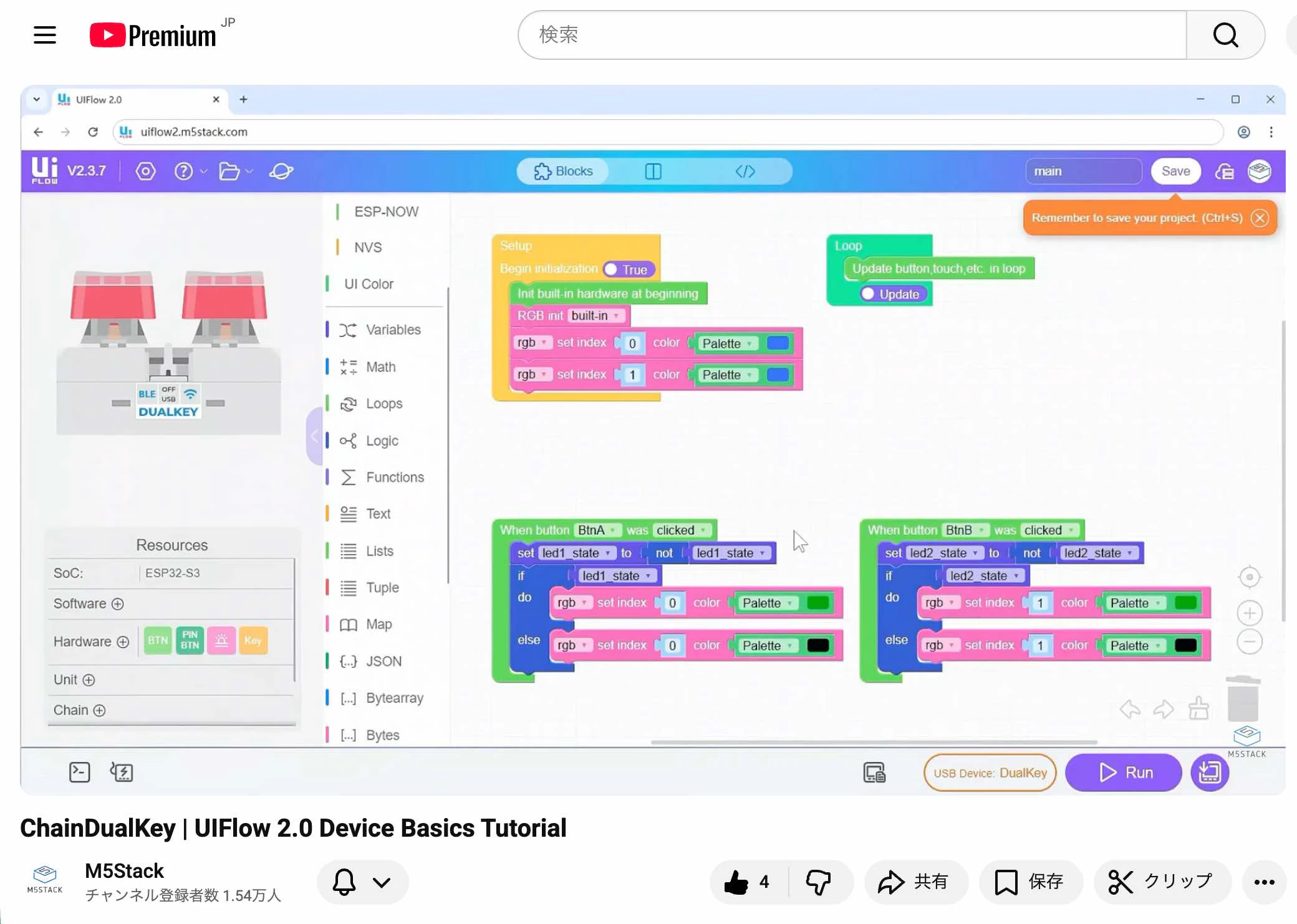Open the BtnA clicked event dropdown
The image size is (1297, 924).
(x=682, y=530)
